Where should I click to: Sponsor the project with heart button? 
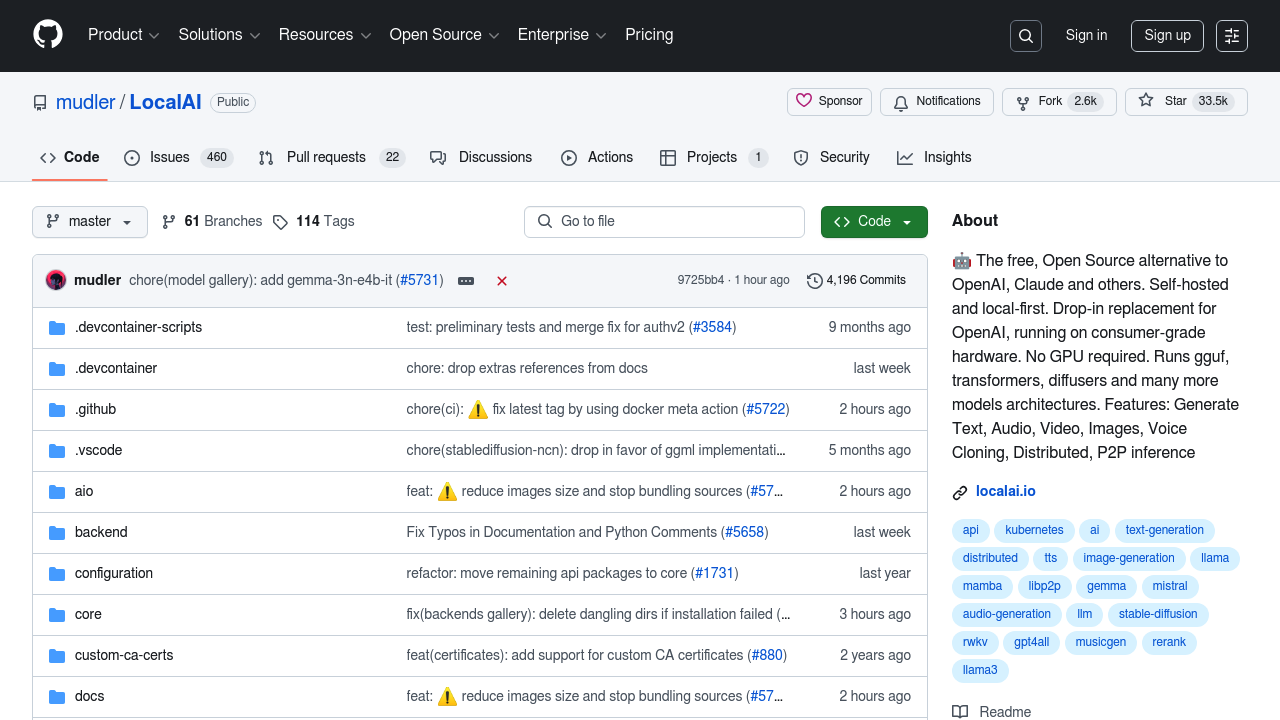[x=829, y=101]
